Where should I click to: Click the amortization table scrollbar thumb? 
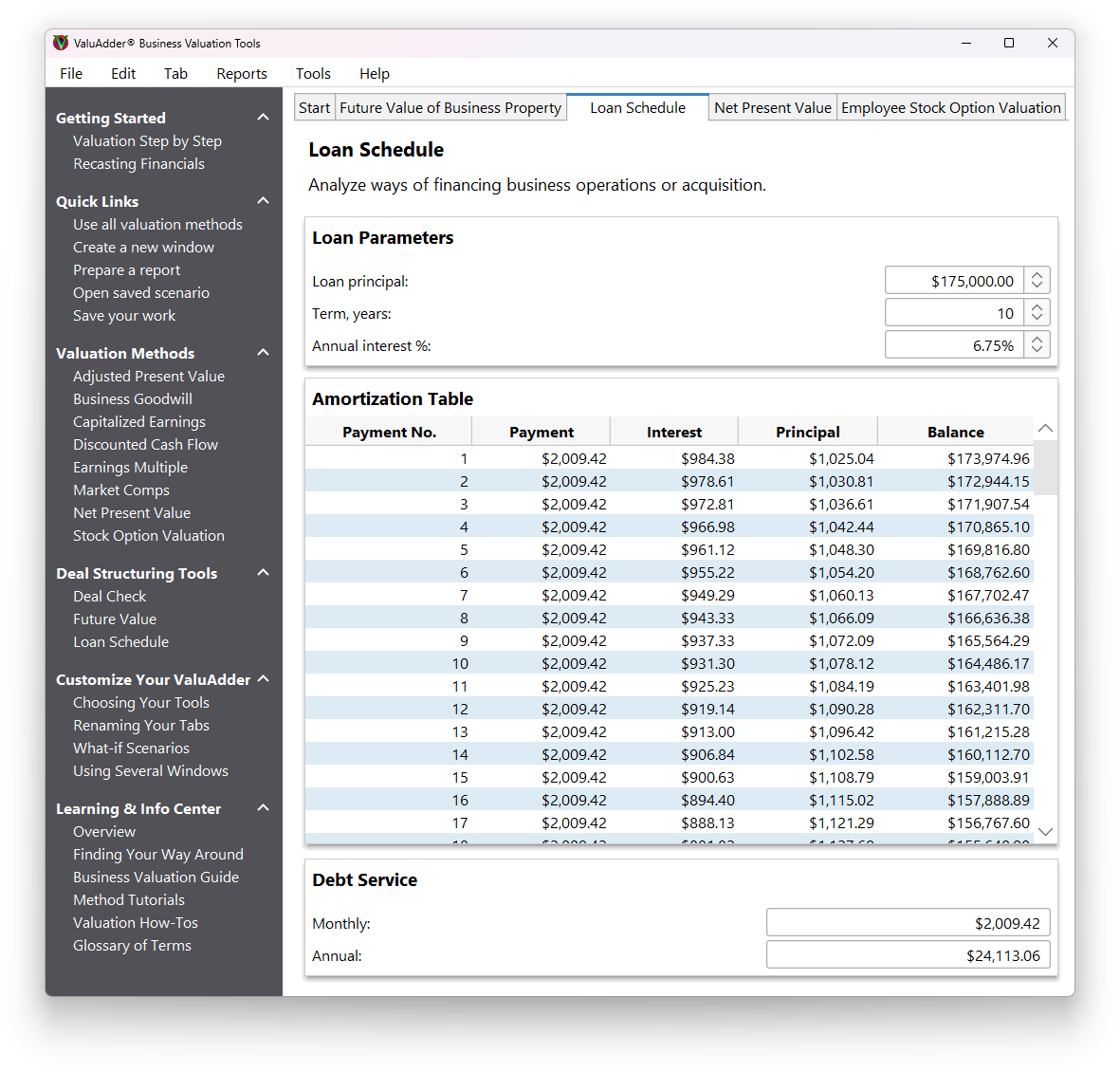[x=1045, y=468]
